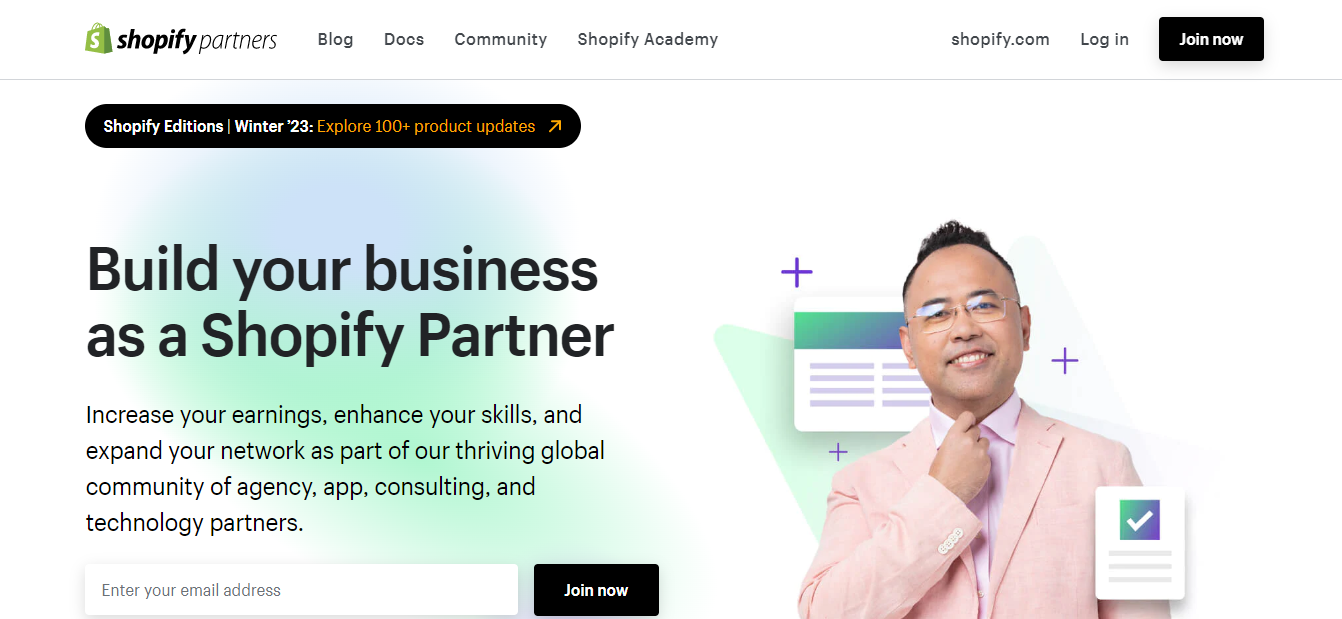
Task: Click the large purple plus icon above card
Action: click(797, 272)
